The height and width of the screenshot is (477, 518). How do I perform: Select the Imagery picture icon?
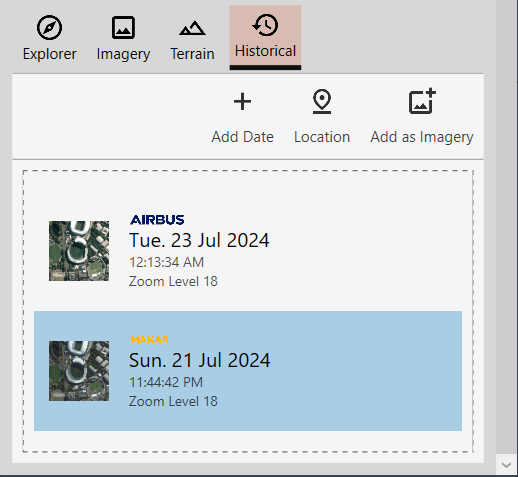pos(123,28)
